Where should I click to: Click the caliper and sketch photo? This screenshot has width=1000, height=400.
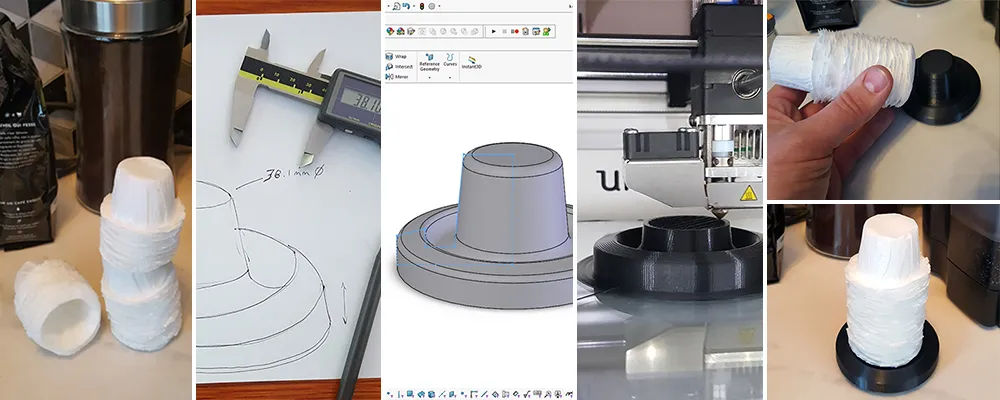pyautogui.click(x=288, y=198)
